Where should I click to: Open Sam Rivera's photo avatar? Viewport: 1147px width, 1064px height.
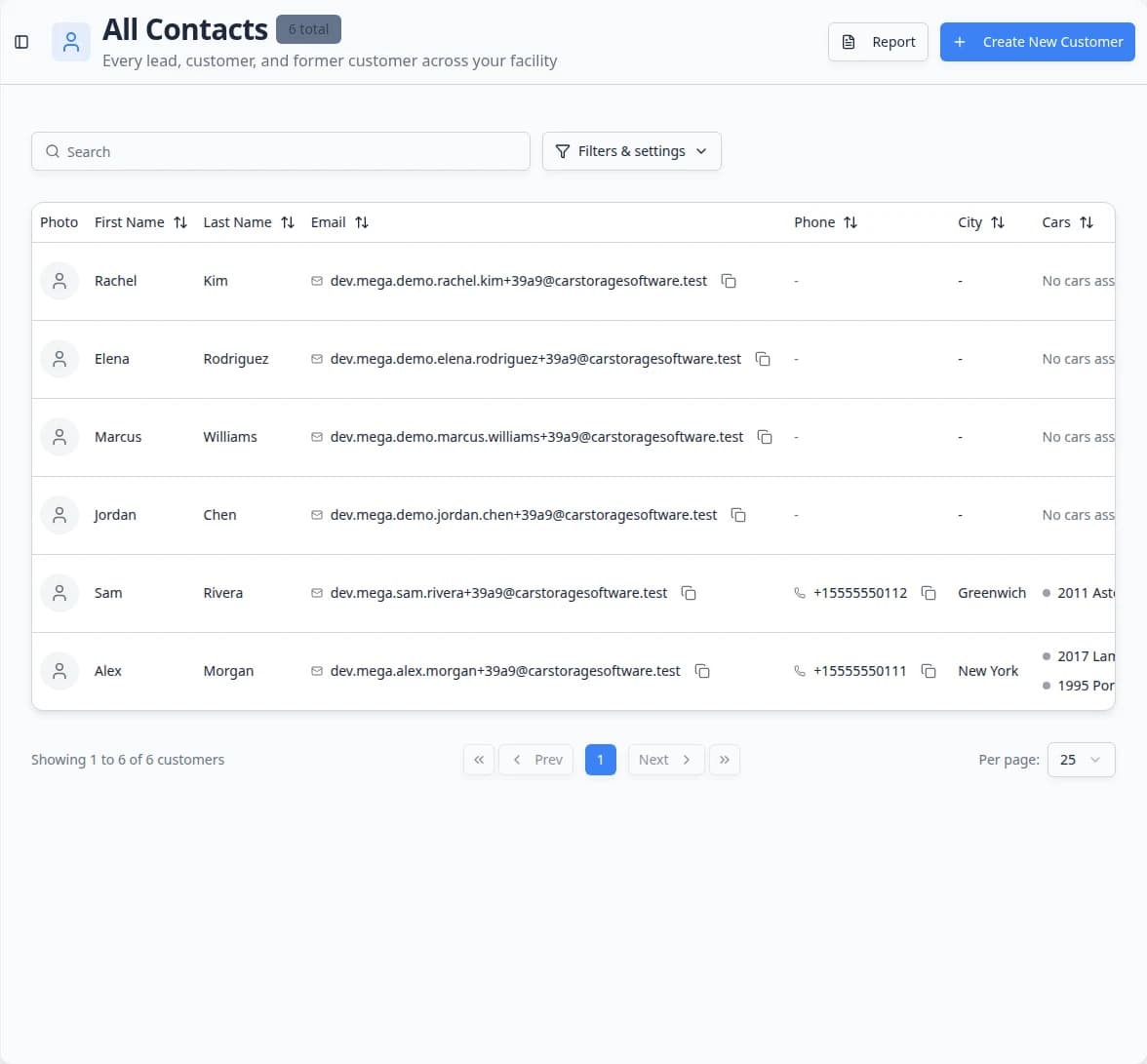(x=60, y=593)
